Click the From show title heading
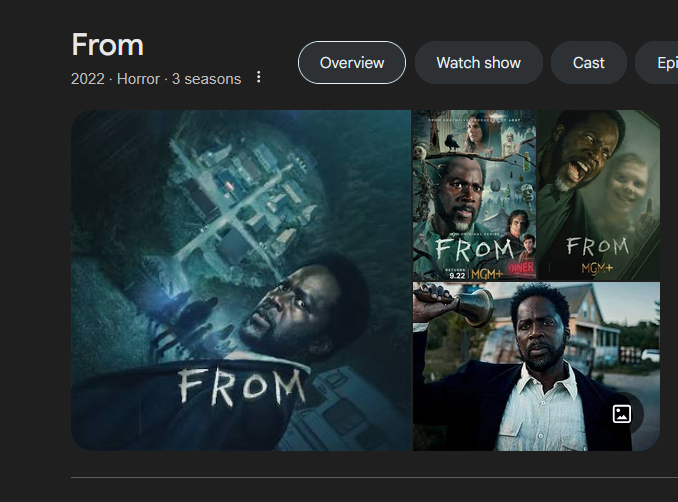Viewport: 678px width, 502px height. click(107, 45)
